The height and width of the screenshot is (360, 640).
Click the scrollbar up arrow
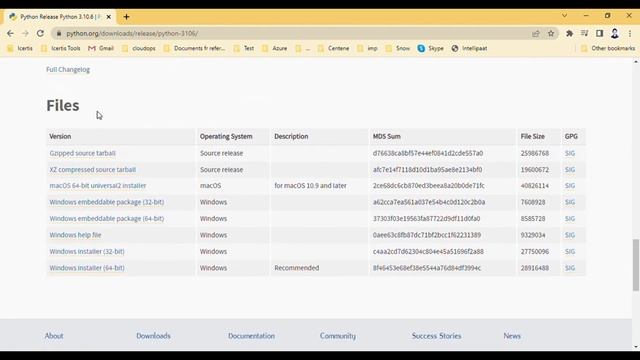pos(636,62)
